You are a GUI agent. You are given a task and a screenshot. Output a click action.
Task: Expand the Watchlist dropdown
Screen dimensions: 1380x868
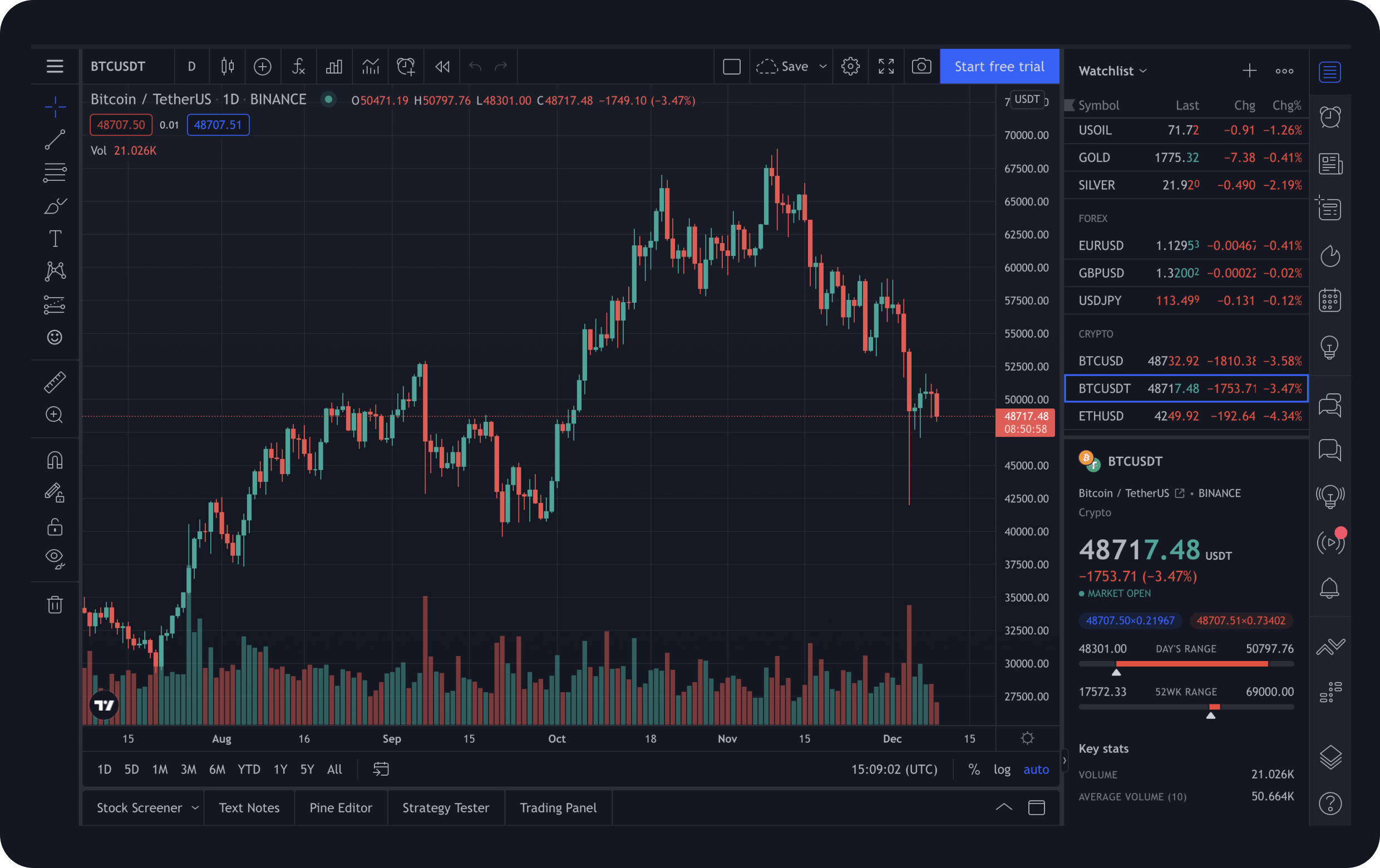pyautogui.click(x=1112, y=71)
